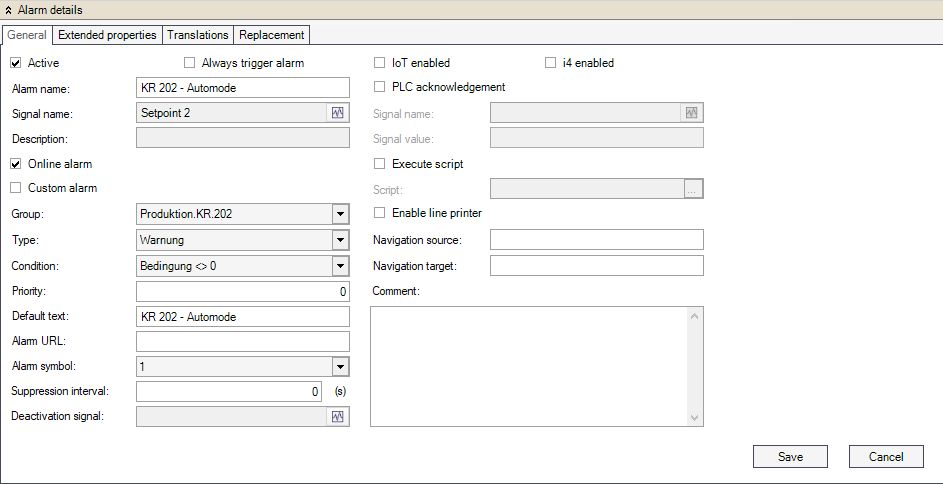Open the Group dropdown Produktion.KR.202
Viewport: 943px width, 484px height.
pos(340,214)
